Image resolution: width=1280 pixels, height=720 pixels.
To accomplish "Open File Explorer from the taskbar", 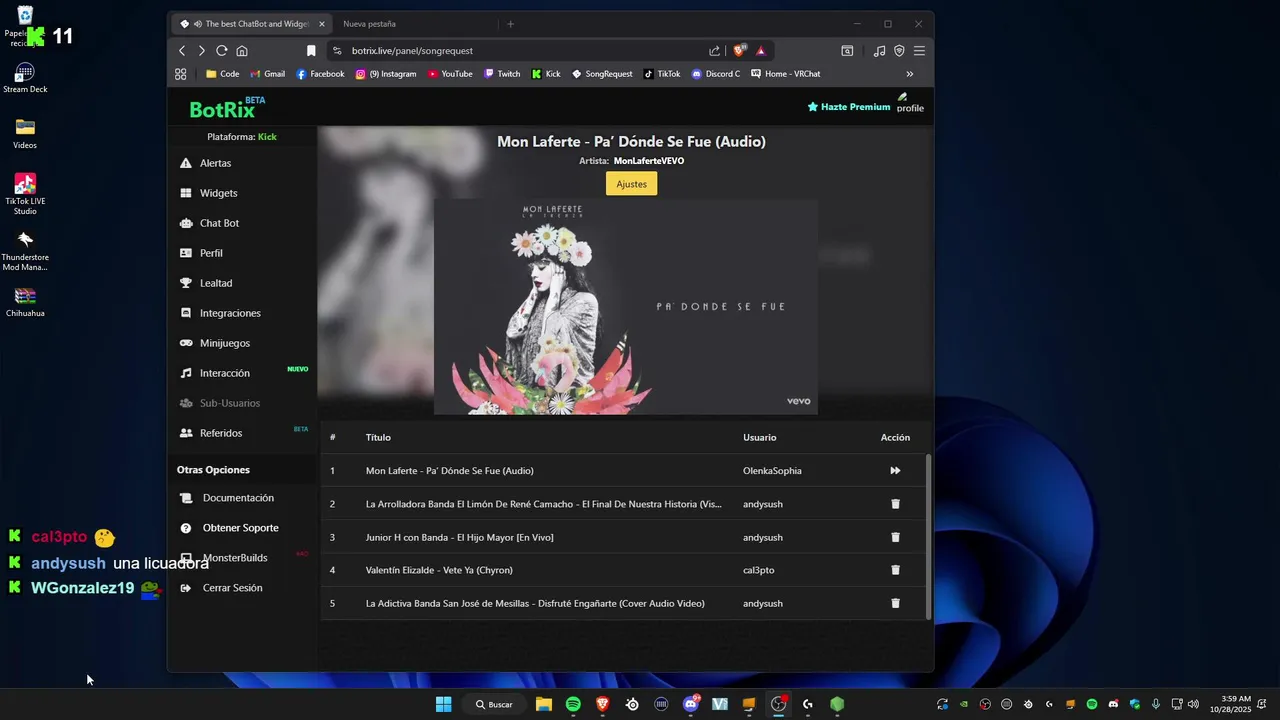I will click(544, 704).
